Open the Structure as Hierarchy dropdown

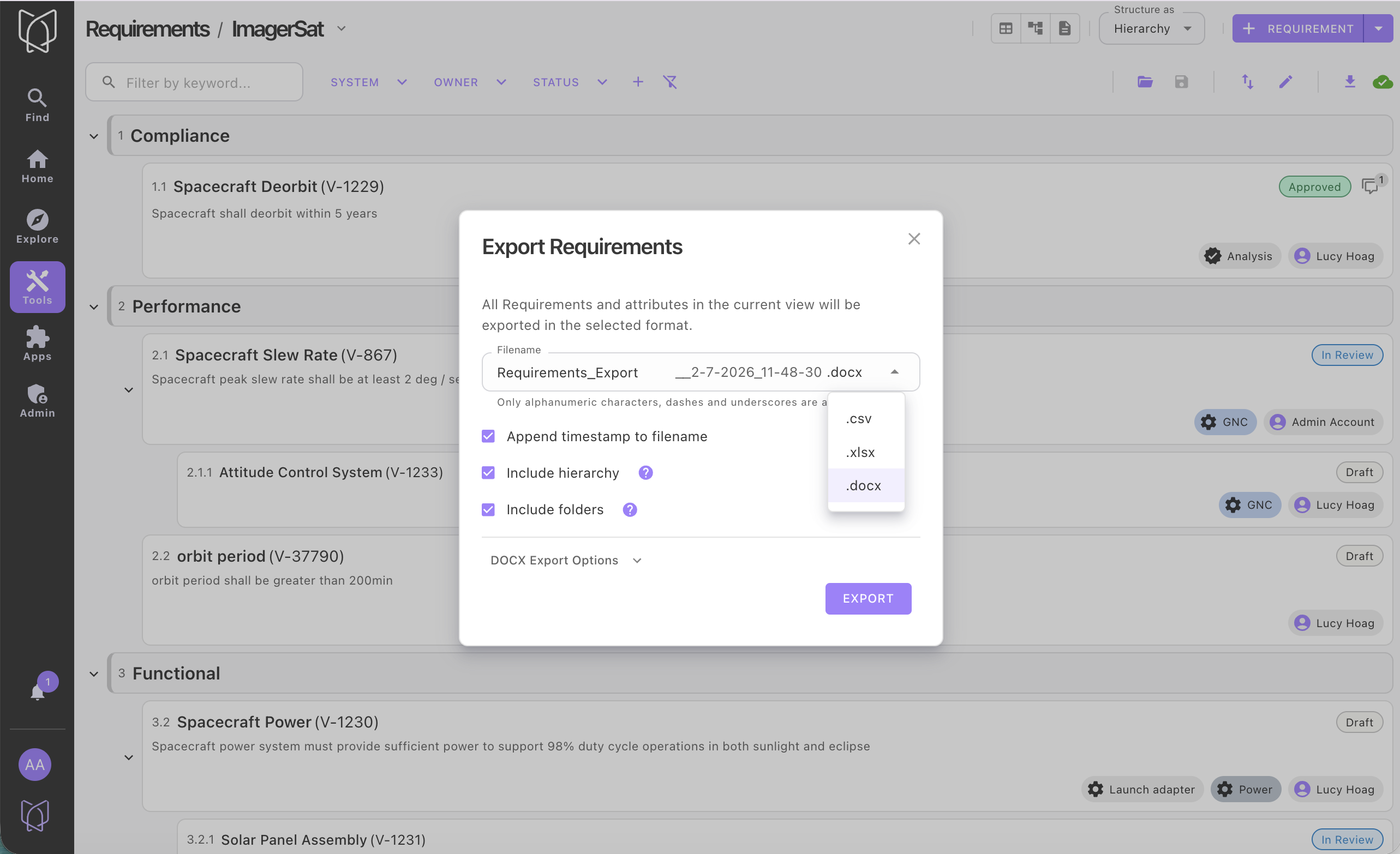pyautogui.click(x=1152, y=28)
